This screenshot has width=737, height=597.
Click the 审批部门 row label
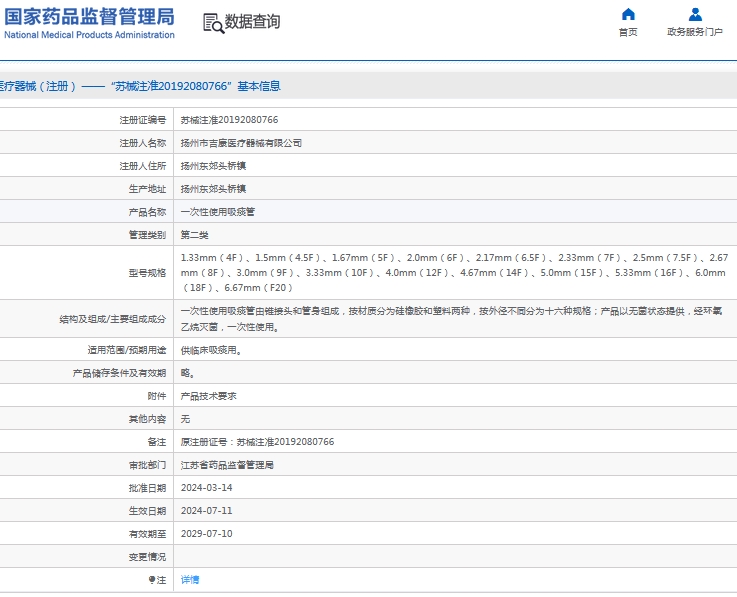click(147, 465)
